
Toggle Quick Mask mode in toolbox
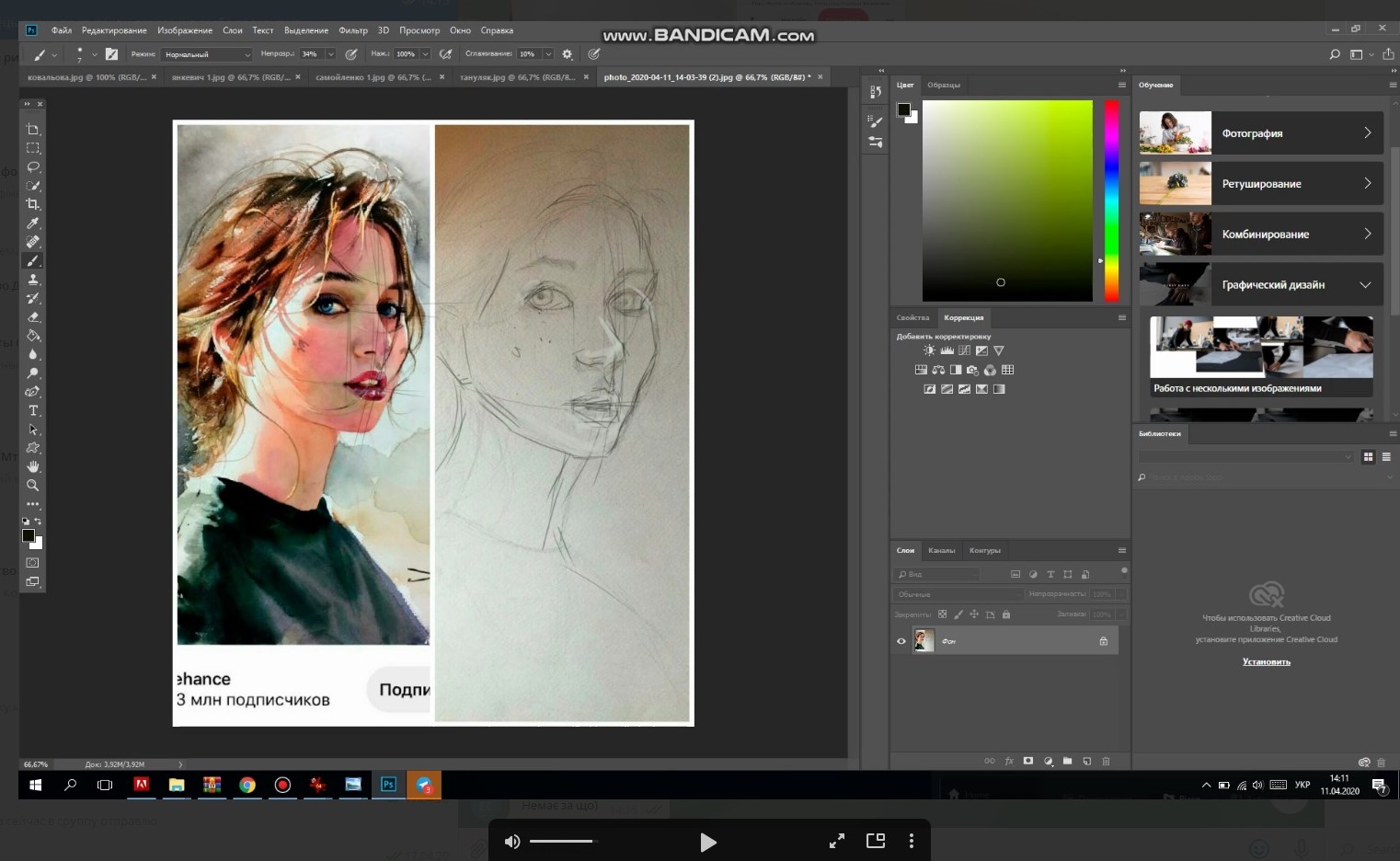(33, 562)
